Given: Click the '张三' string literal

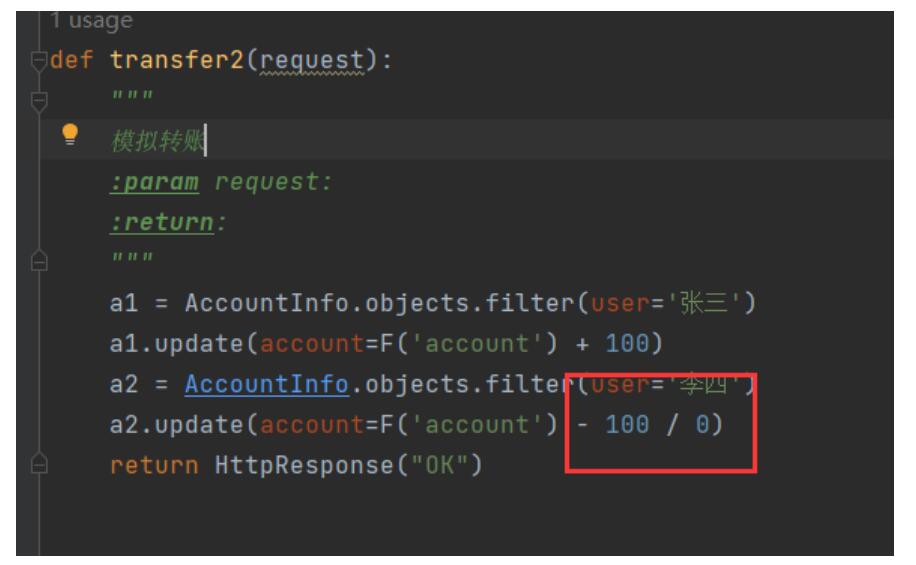Looking at the screenshot, I should tap(711, 304).
